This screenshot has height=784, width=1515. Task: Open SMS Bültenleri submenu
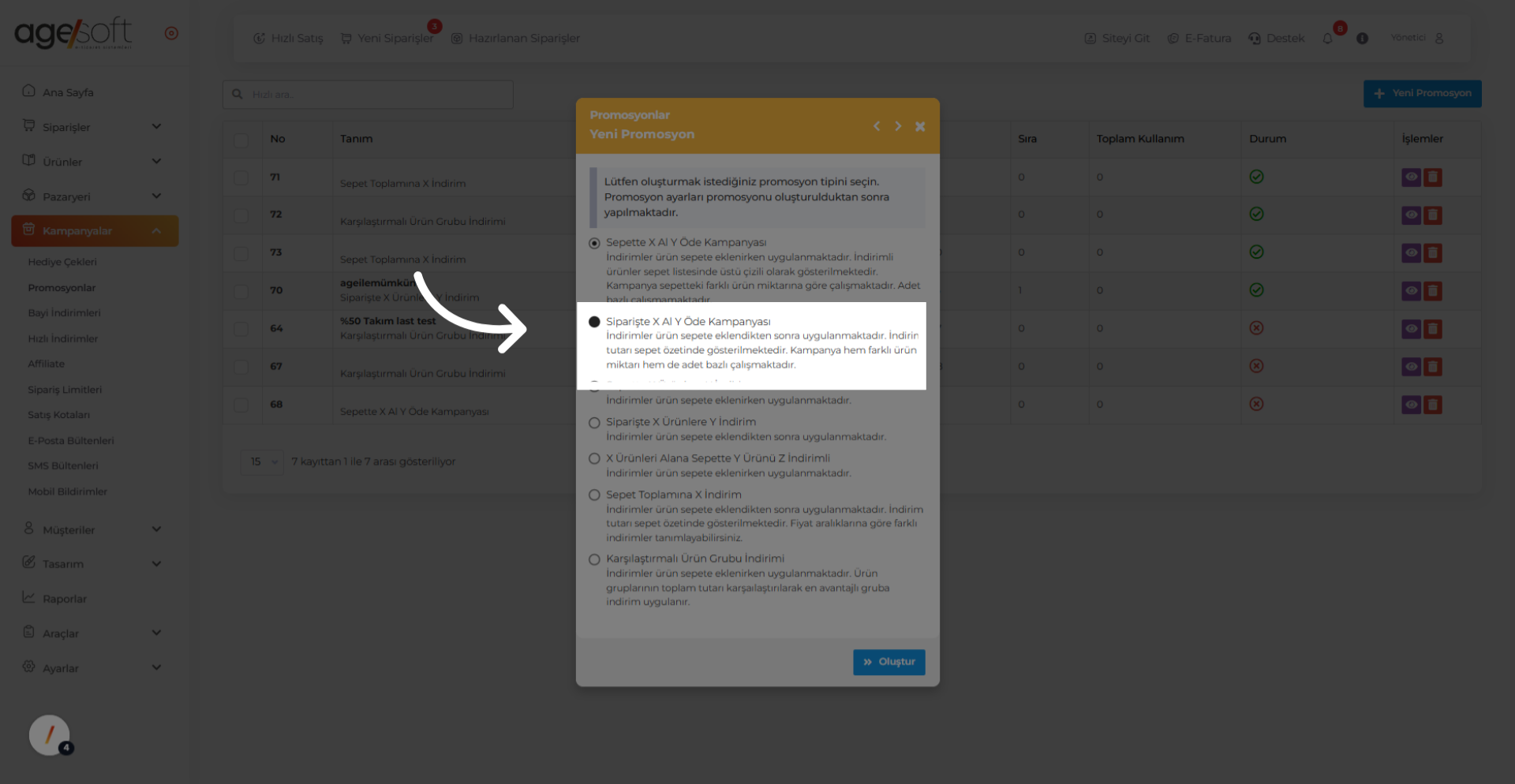63,465
